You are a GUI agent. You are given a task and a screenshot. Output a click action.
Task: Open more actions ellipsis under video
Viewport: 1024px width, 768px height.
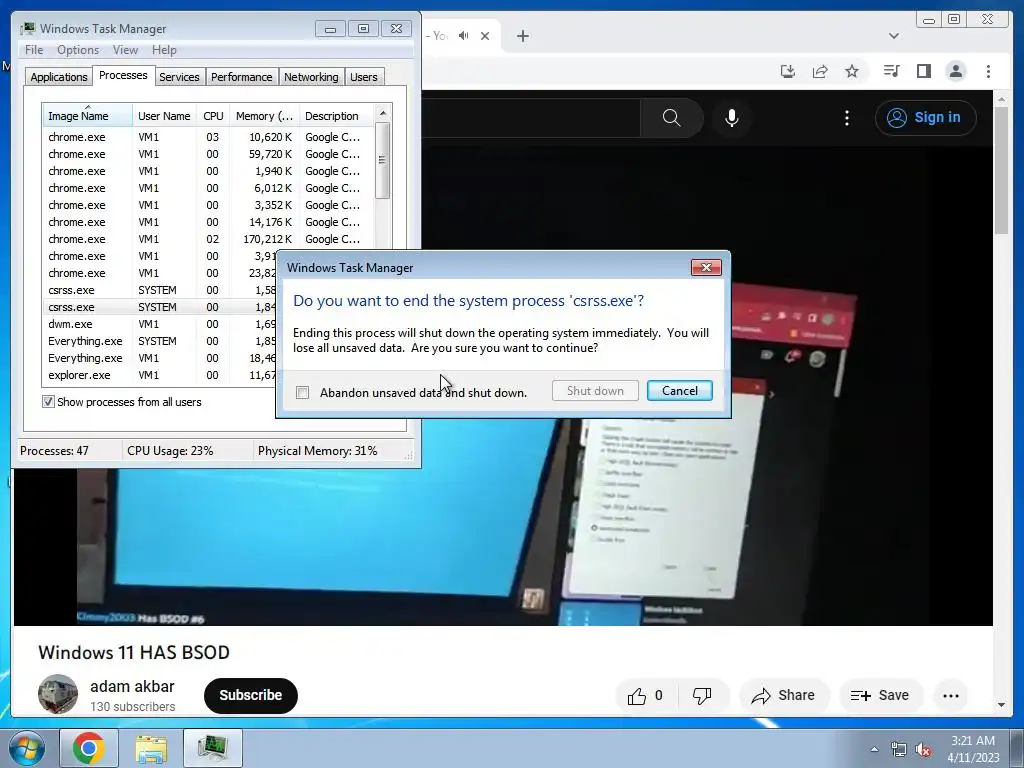(x=951, y=696)
